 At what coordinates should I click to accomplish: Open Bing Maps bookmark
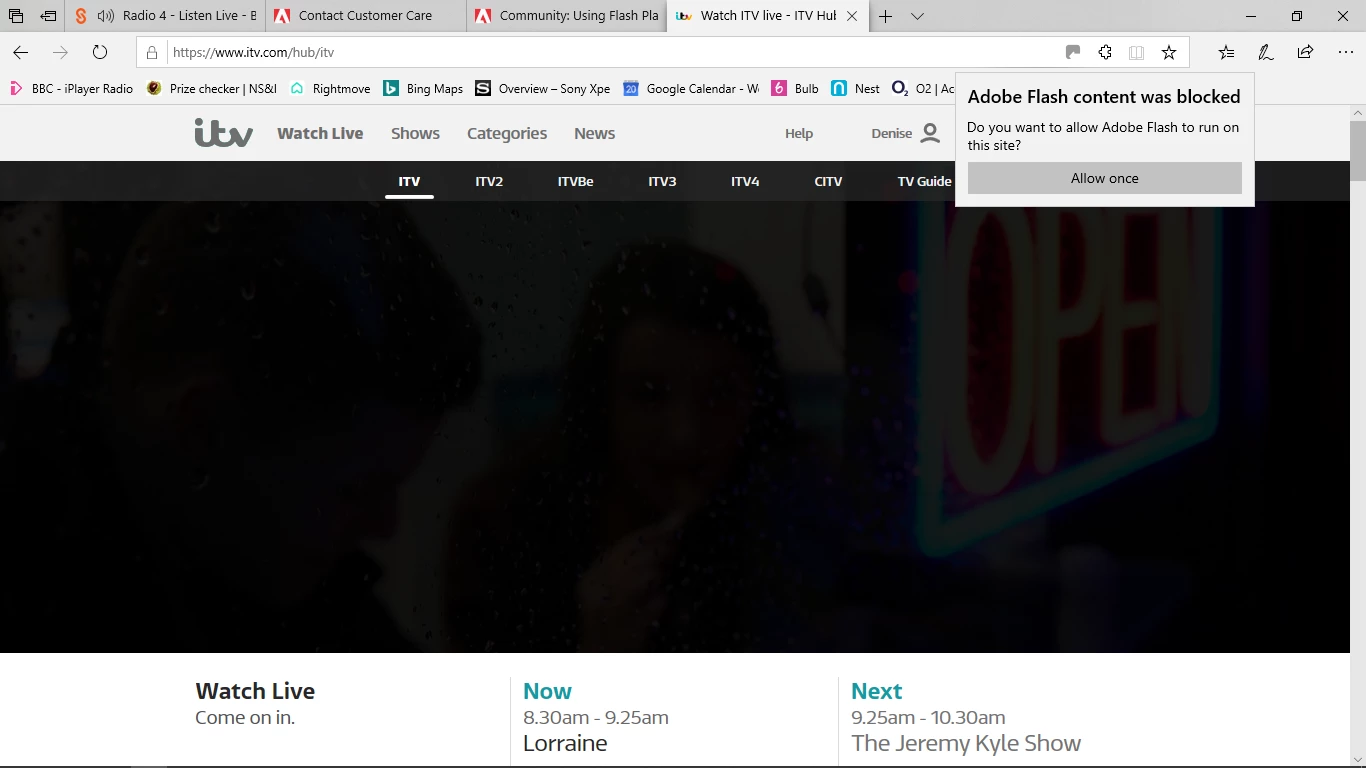[x=423, y=89]
